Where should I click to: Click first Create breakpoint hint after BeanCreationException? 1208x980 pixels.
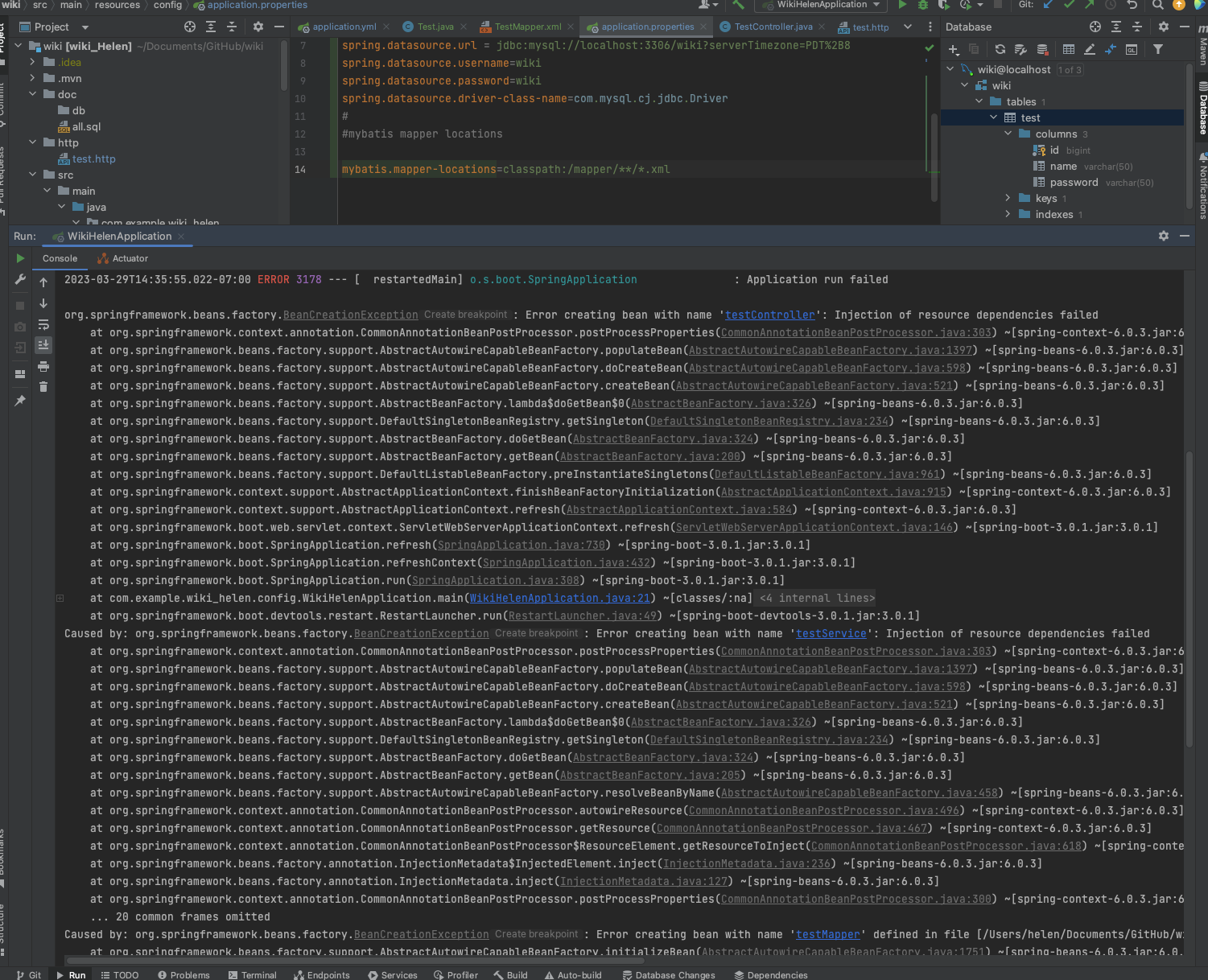pyautogui.click(x=466, y=315)
